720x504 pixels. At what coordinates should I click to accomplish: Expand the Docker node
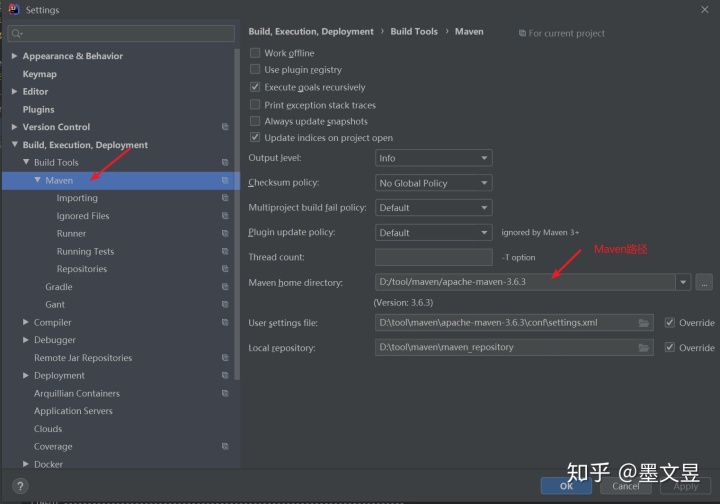26,464
